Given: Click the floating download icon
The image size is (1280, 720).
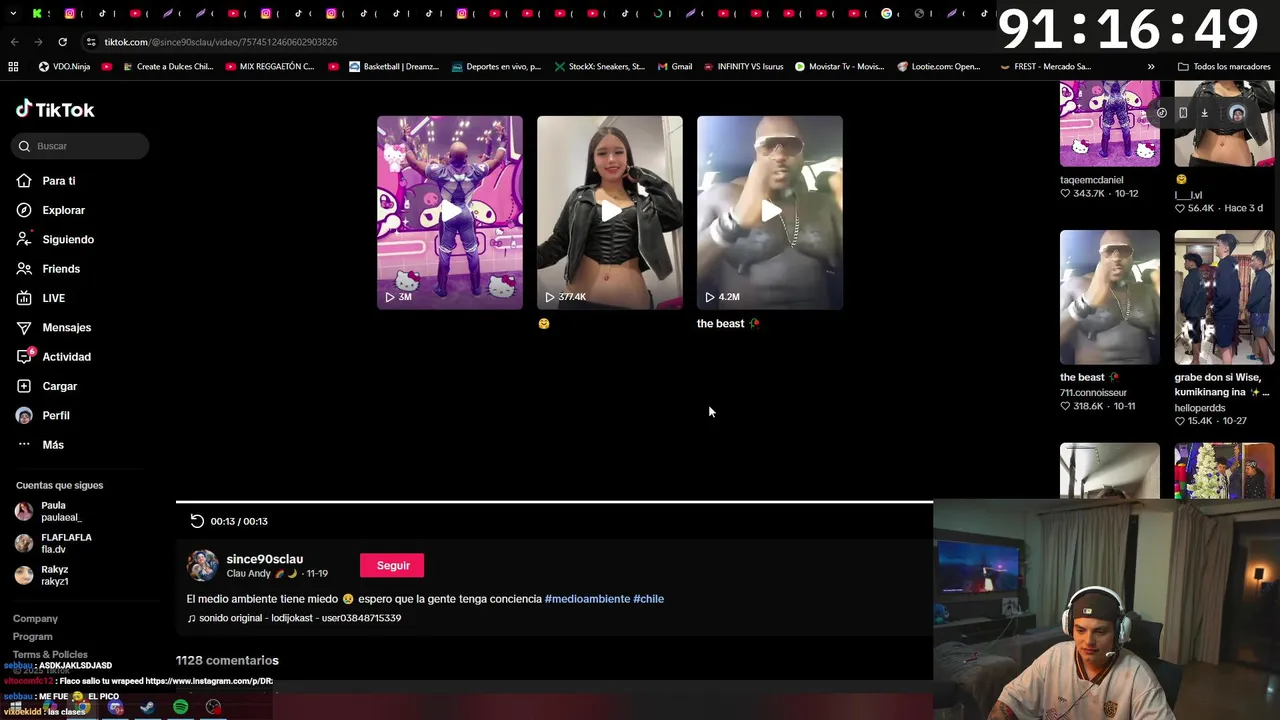Looking at the screenshot, I should [x=1204, y=113].
